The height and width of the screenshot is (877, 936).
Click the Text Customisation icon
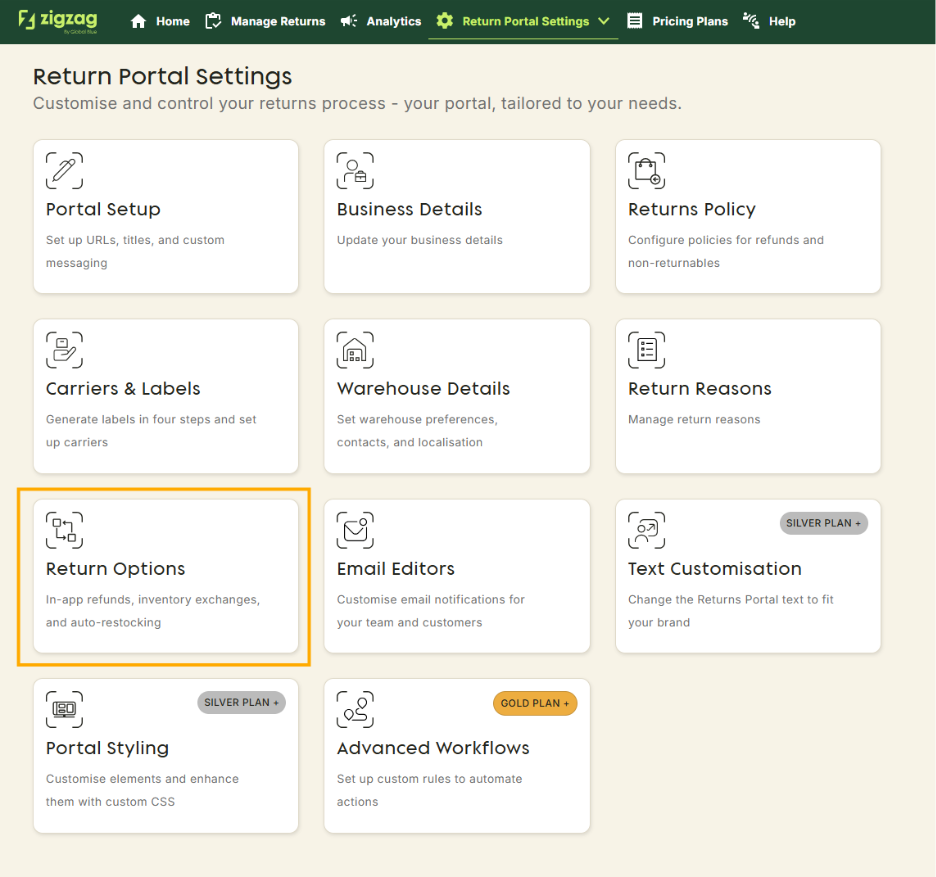(x=646, y=530)
